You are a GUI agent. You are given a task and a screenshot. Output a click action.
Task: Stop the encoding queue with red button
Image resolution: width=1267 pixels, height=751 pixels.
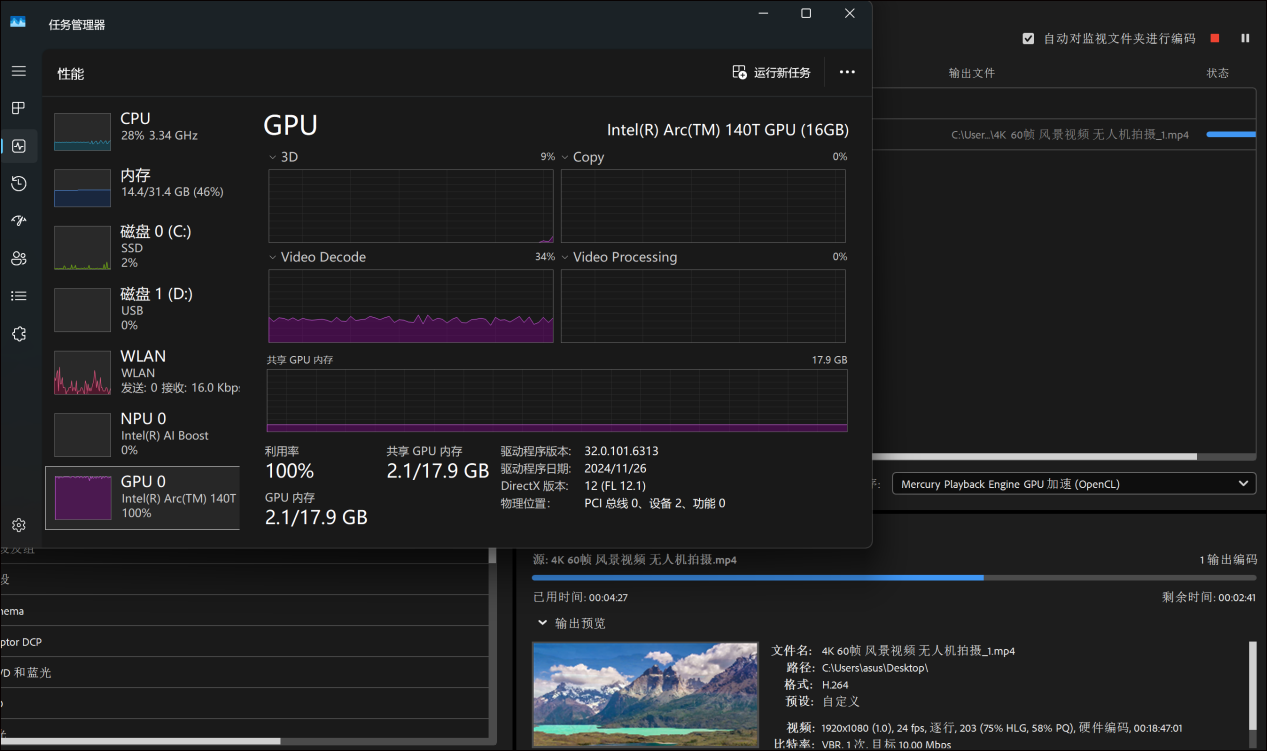[1215, 38]
